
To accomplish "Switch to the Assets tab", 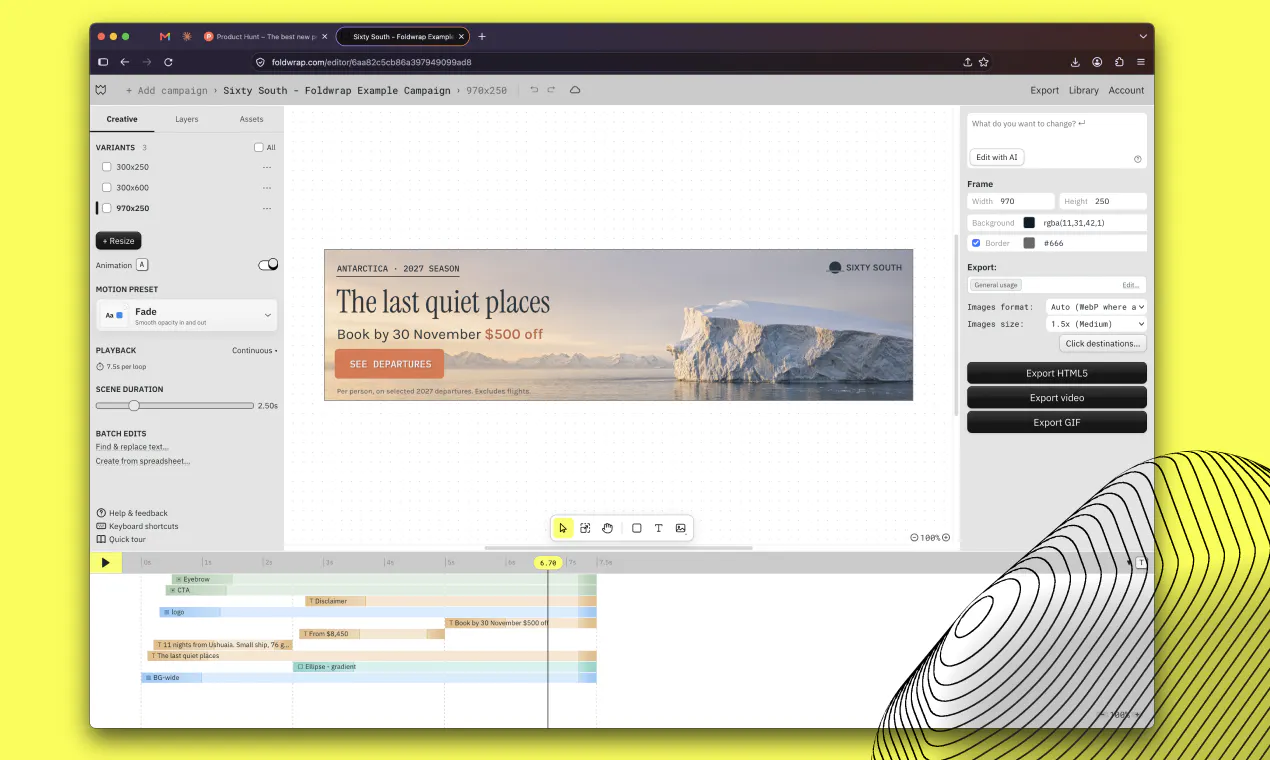I will pos(251,119).
